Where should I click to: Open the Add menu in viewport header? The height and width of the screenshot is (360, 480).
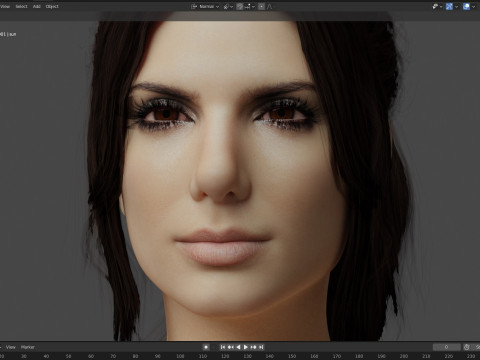pyautogui.click(x=37, y=6)
